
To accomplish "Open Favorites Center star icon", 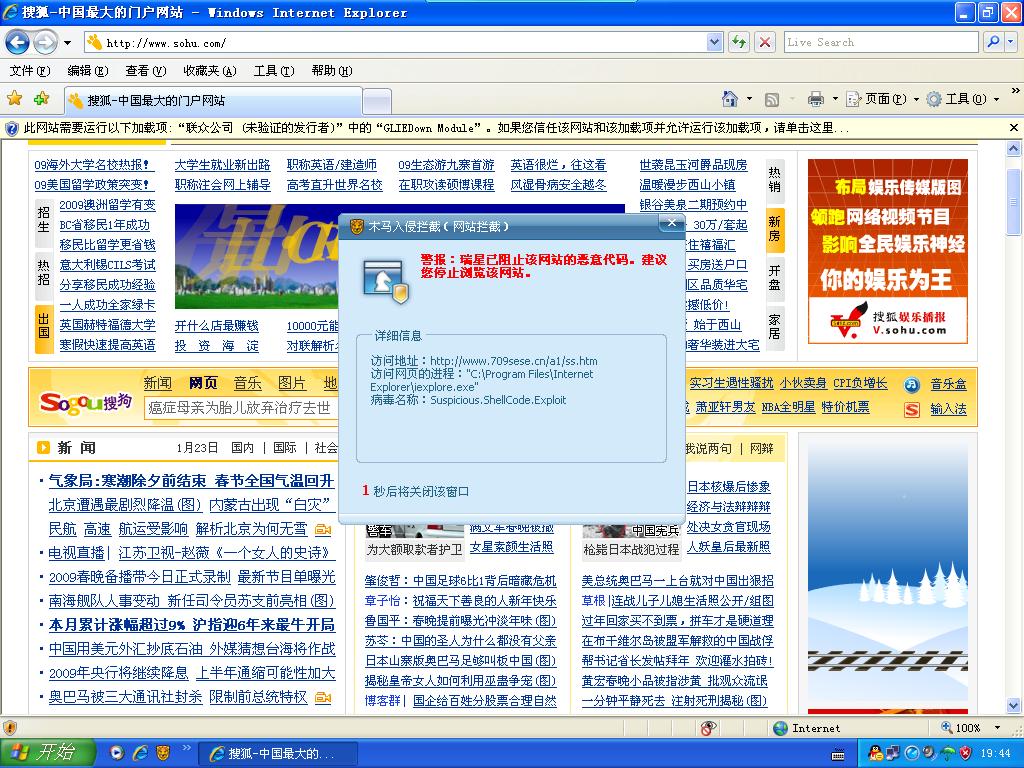I will (14, 99).
